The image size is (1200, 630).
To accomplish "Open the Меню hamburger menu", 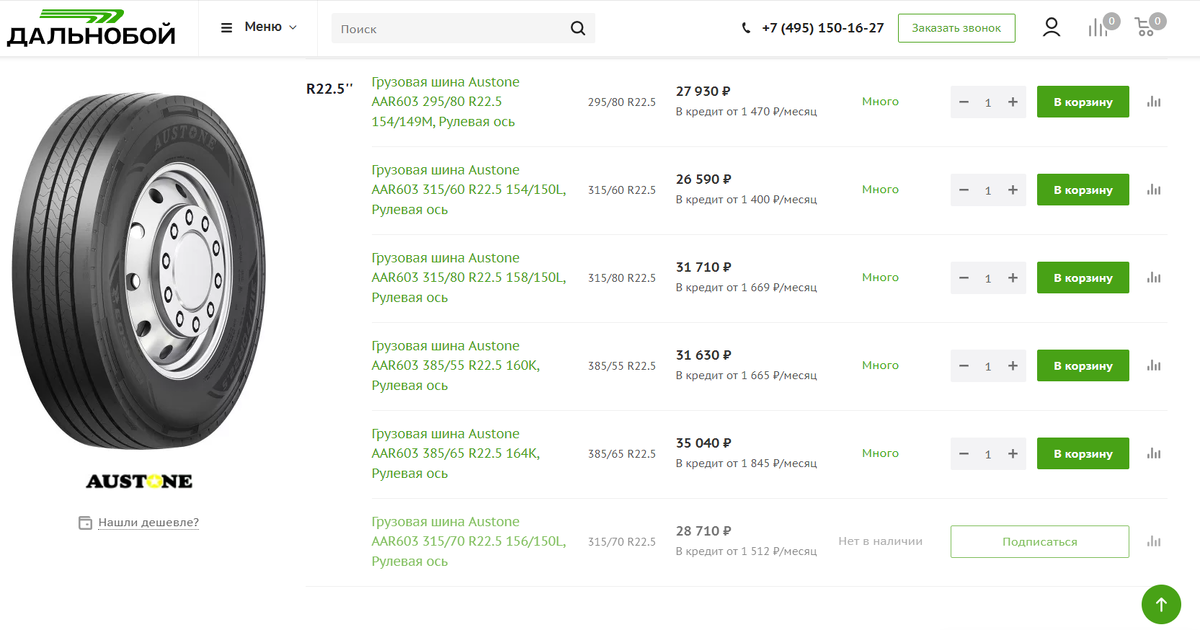I will (259, 27).
